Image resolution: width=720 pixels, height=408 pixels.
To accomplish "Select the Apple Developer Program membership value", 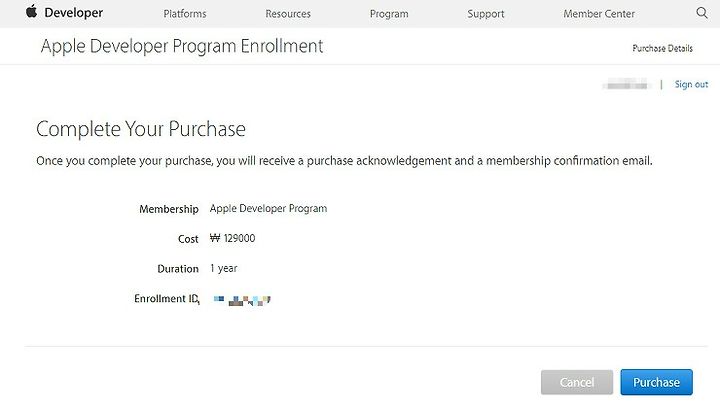I will click(x=269, y=209).
